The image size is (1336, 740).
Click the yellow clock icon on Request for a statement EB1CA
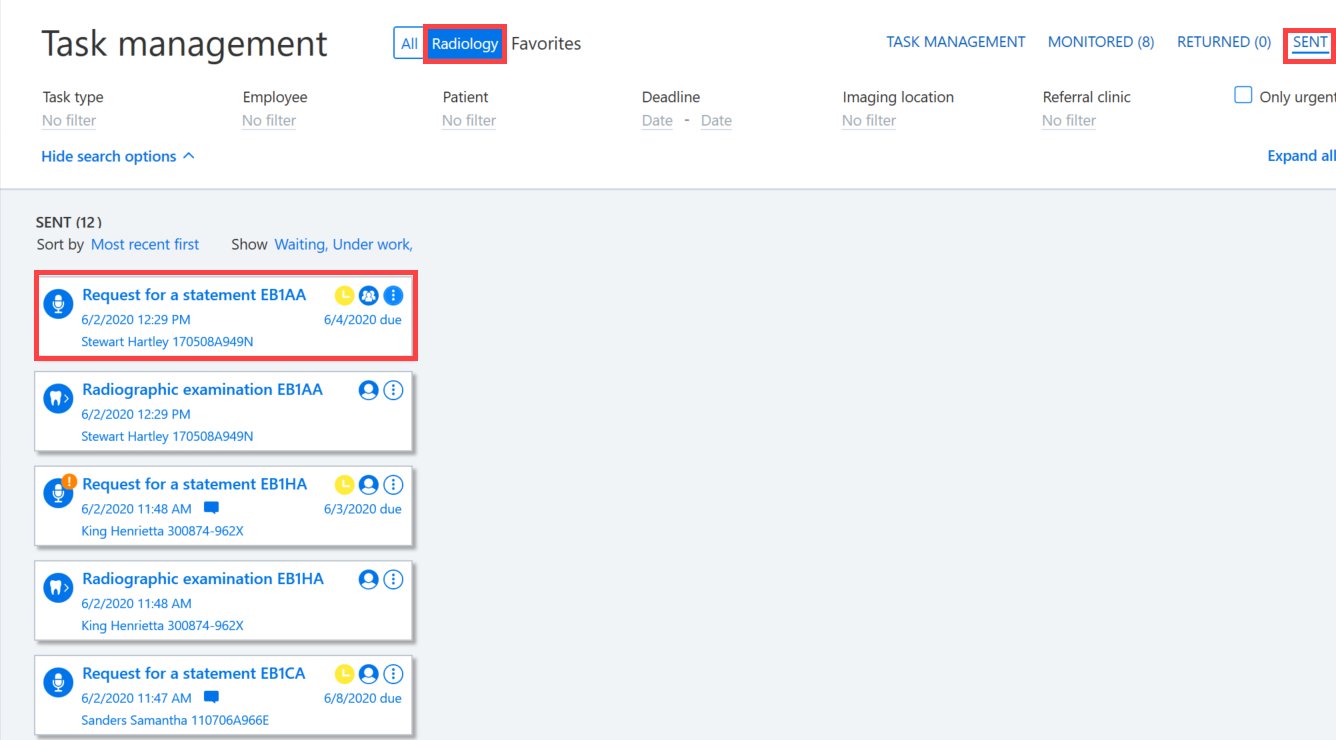(344, 674)
